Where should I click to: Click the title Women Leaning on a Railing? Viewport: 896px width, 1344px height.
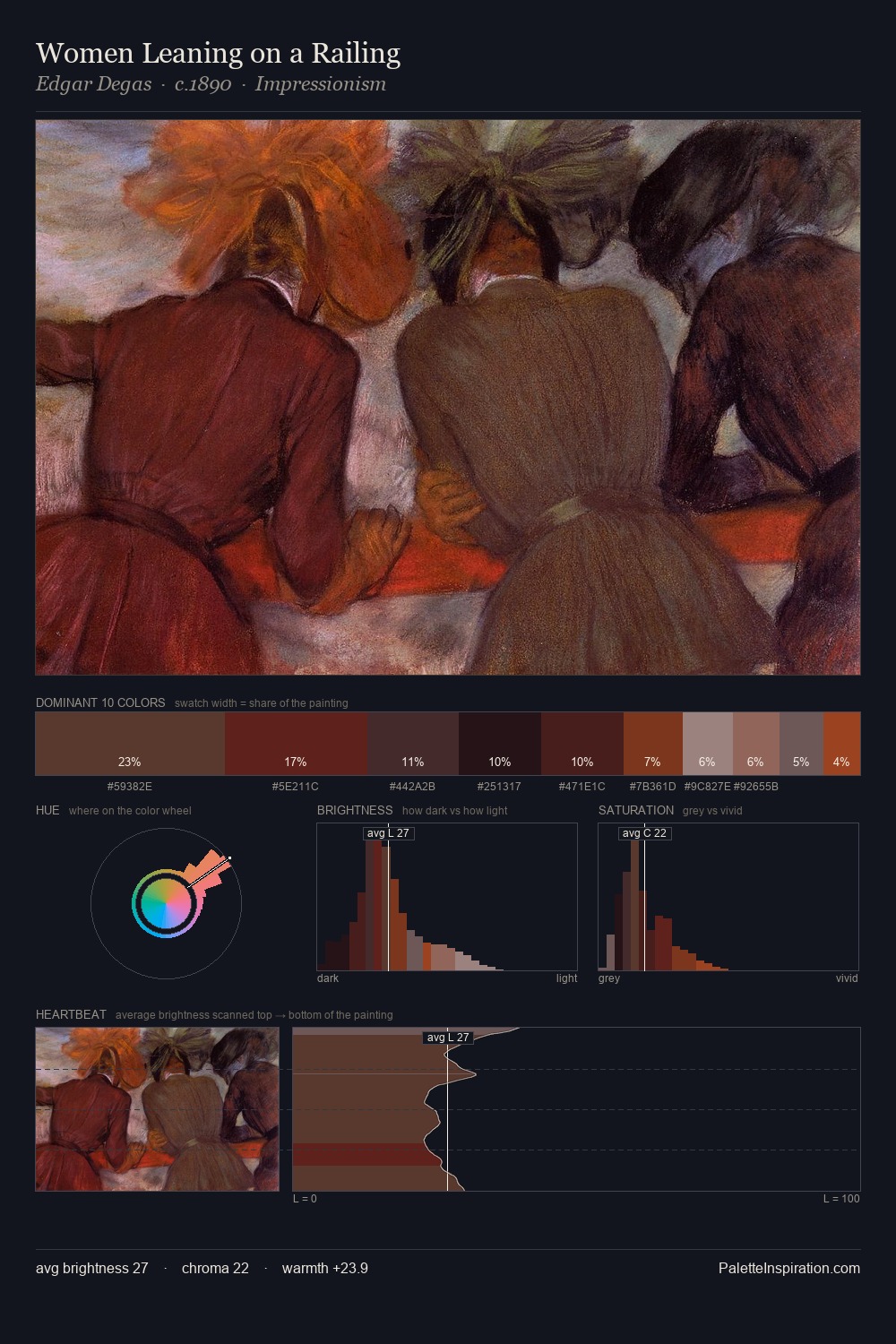tap(218, 53)
